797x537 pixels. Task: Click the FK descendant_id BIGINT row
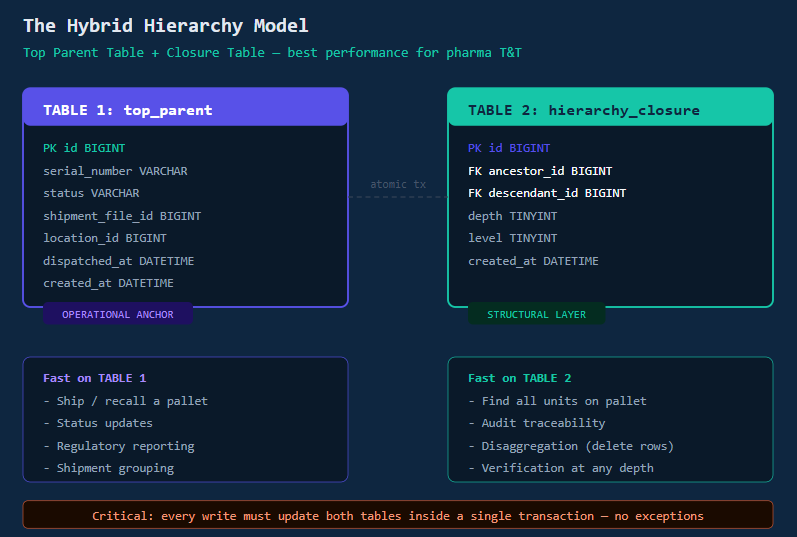point(547,193)
